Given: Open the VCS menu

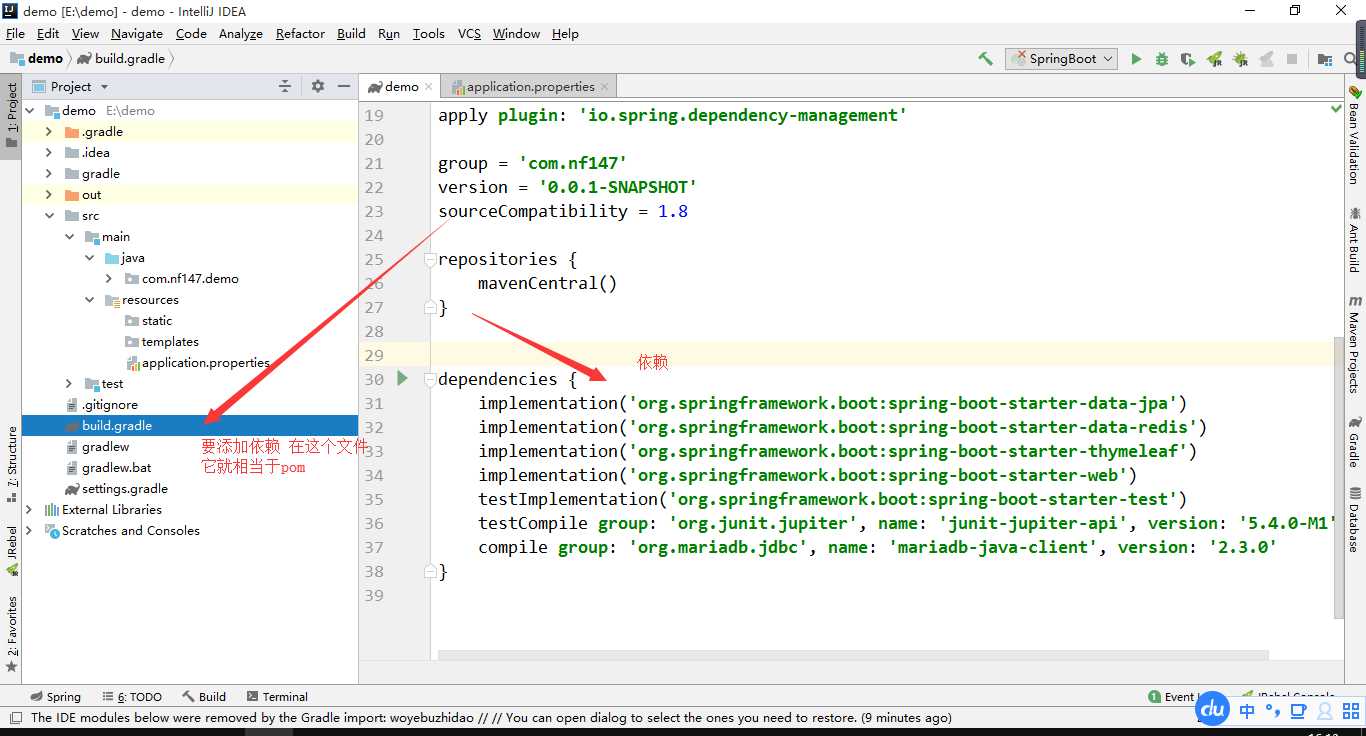Looking at the screenshot, I should [x=469, y=33].
